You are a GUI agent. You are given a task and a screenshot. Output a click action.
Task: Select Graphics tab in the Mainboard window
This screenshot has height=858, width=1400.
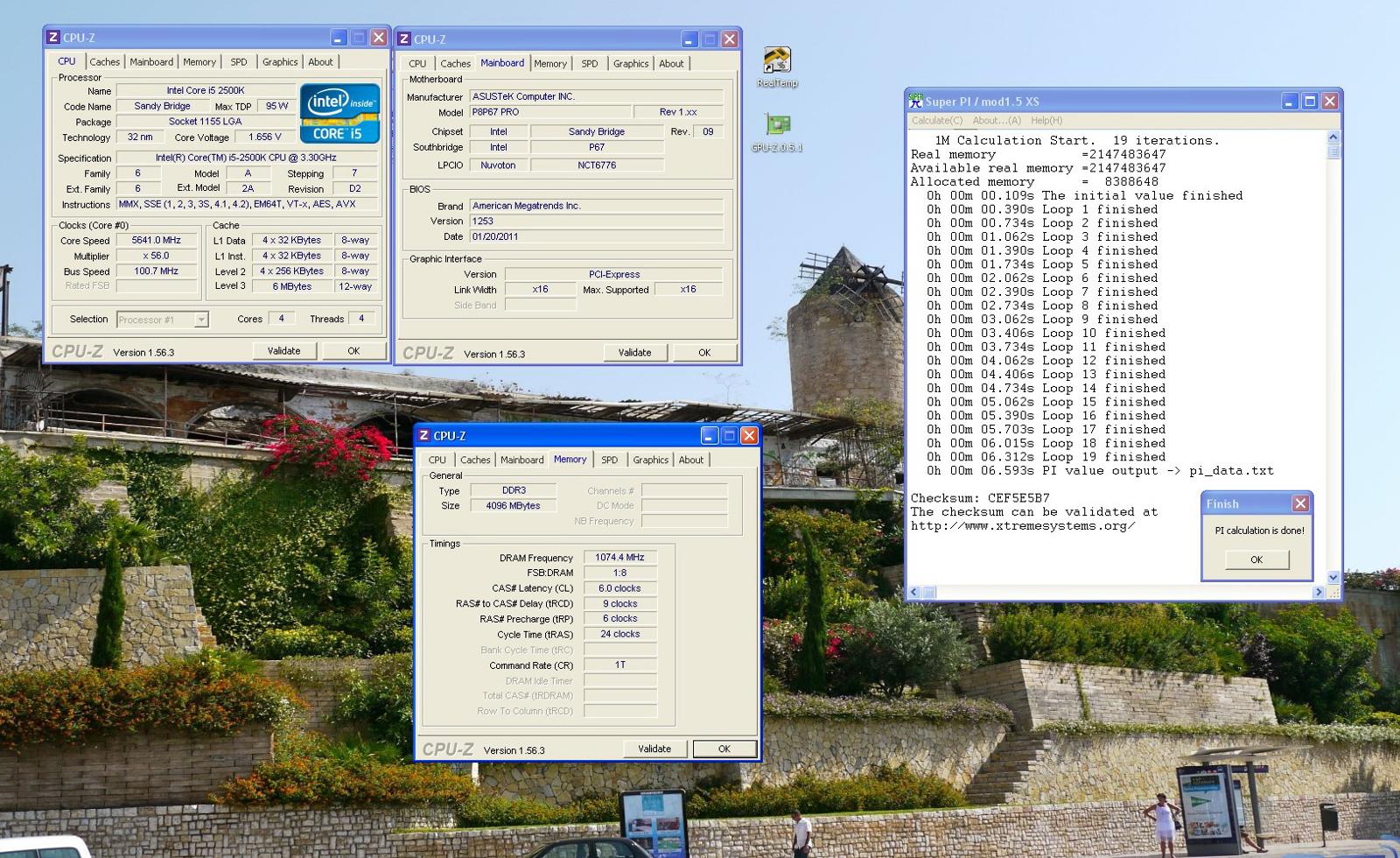[631, 64]
